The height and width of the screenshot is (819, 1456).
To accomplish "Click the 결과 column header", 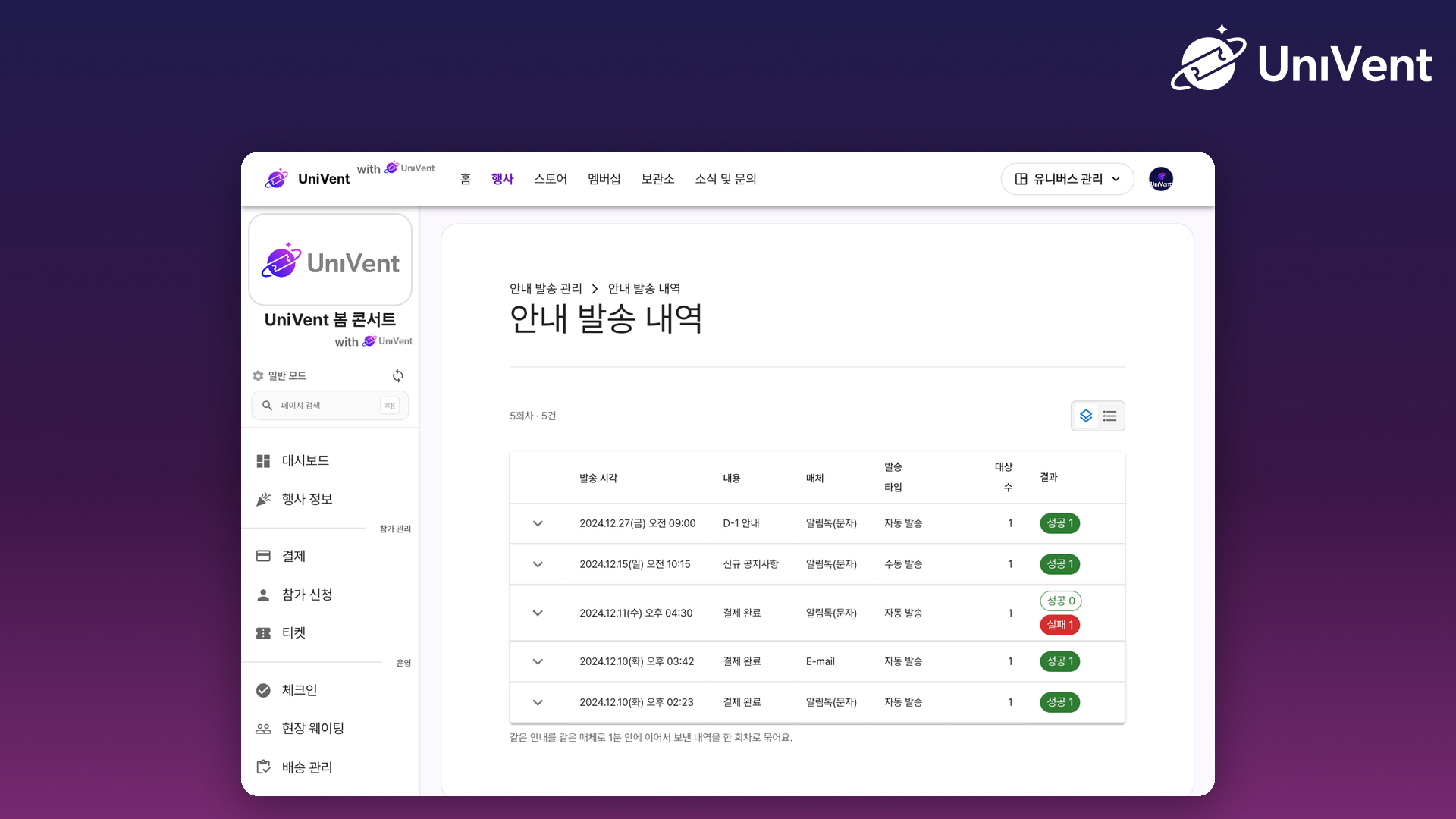I will 1049,478.
